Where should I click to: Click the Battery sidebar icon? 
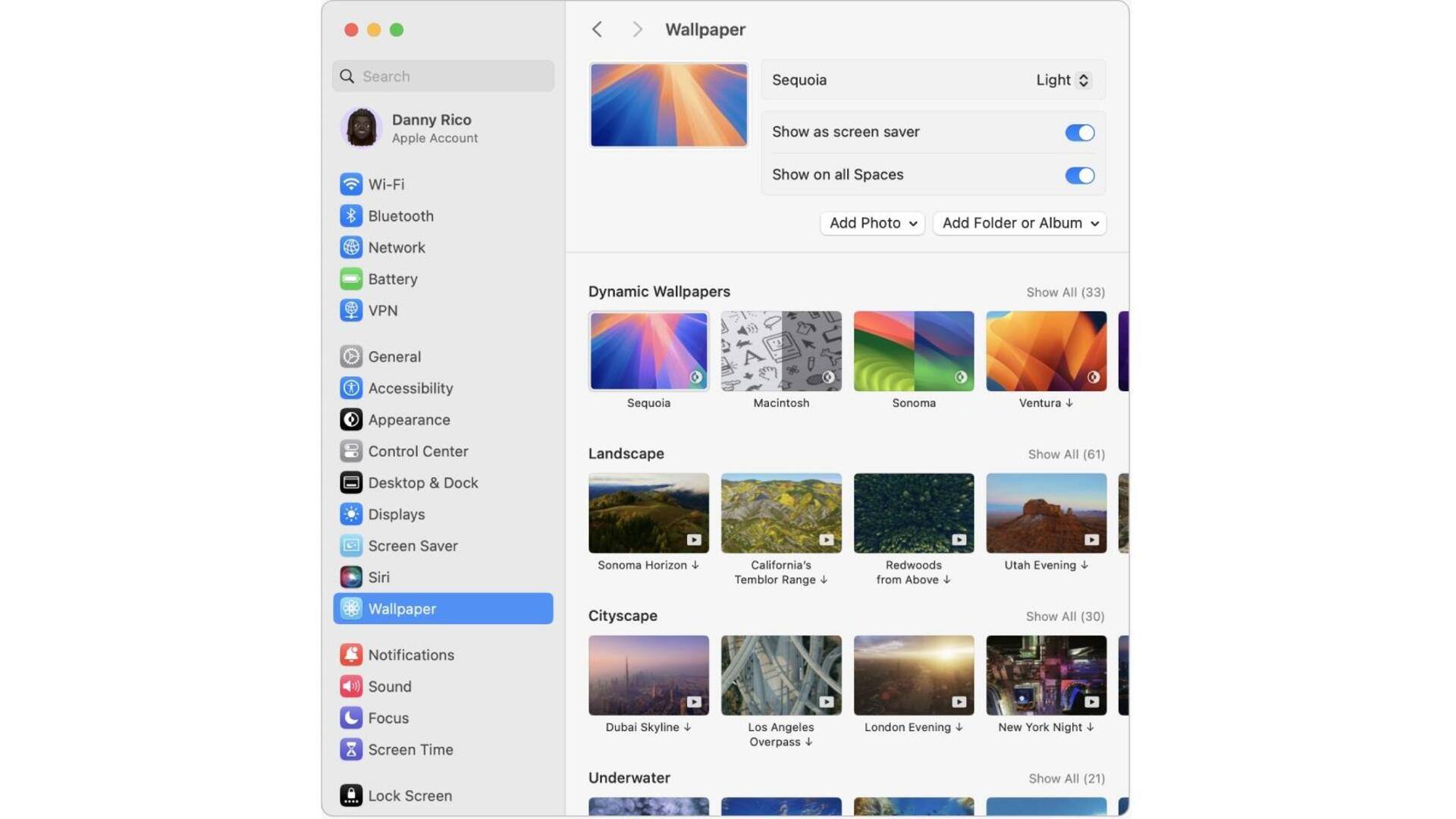[350, 279]
